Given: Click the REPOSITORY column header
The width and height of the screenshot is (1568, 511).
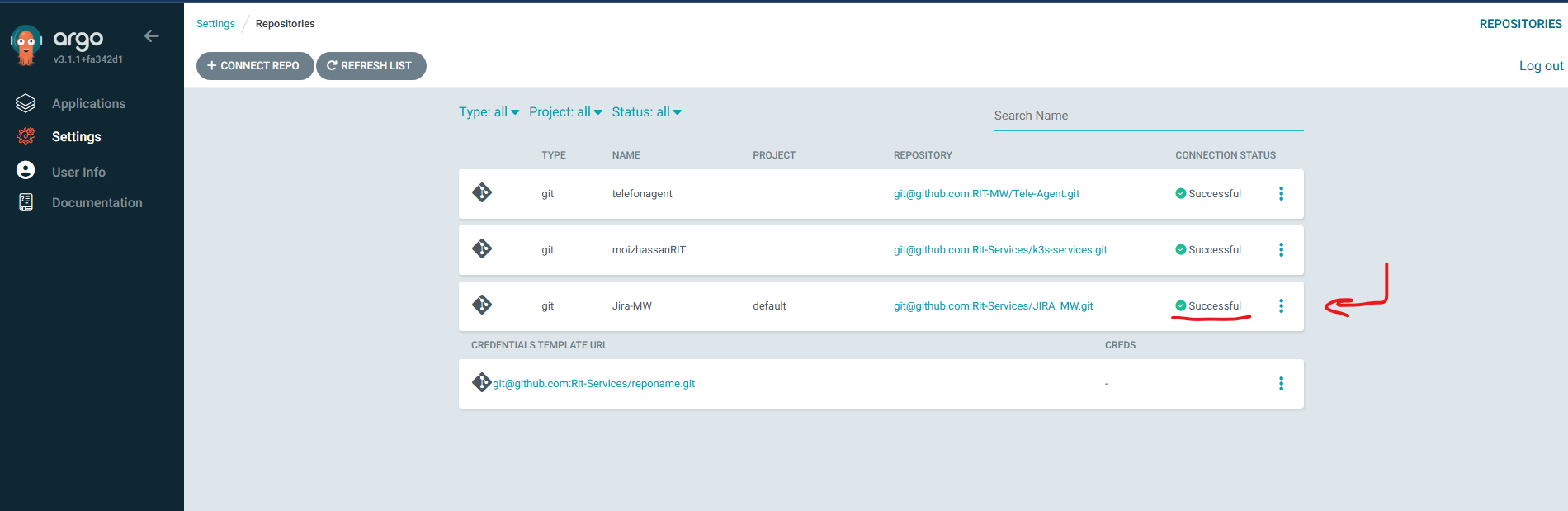Looking at the screenshot, I should pos(923,155).
